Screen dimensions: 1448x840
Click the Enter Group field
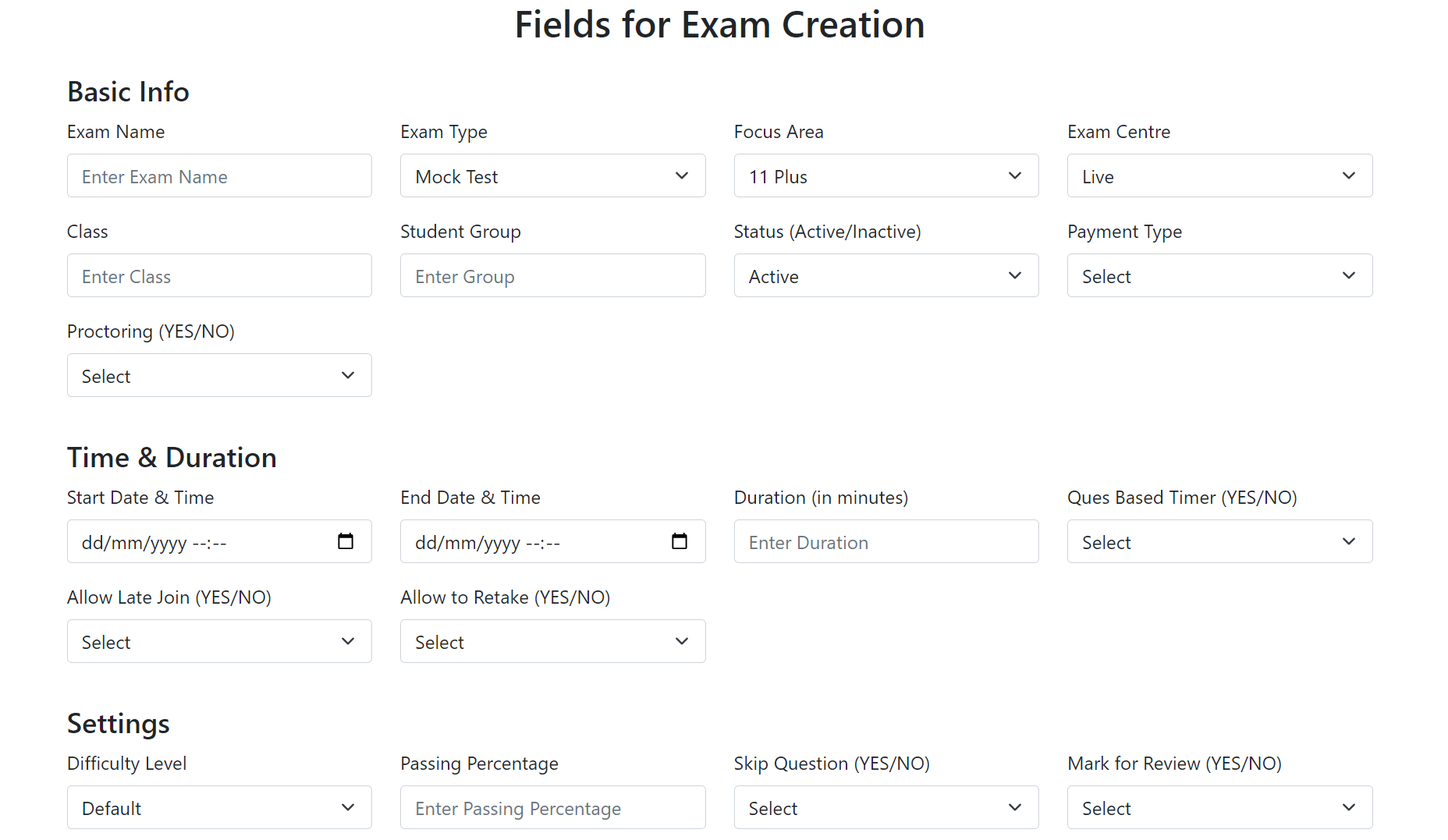[x=552, y=275]
